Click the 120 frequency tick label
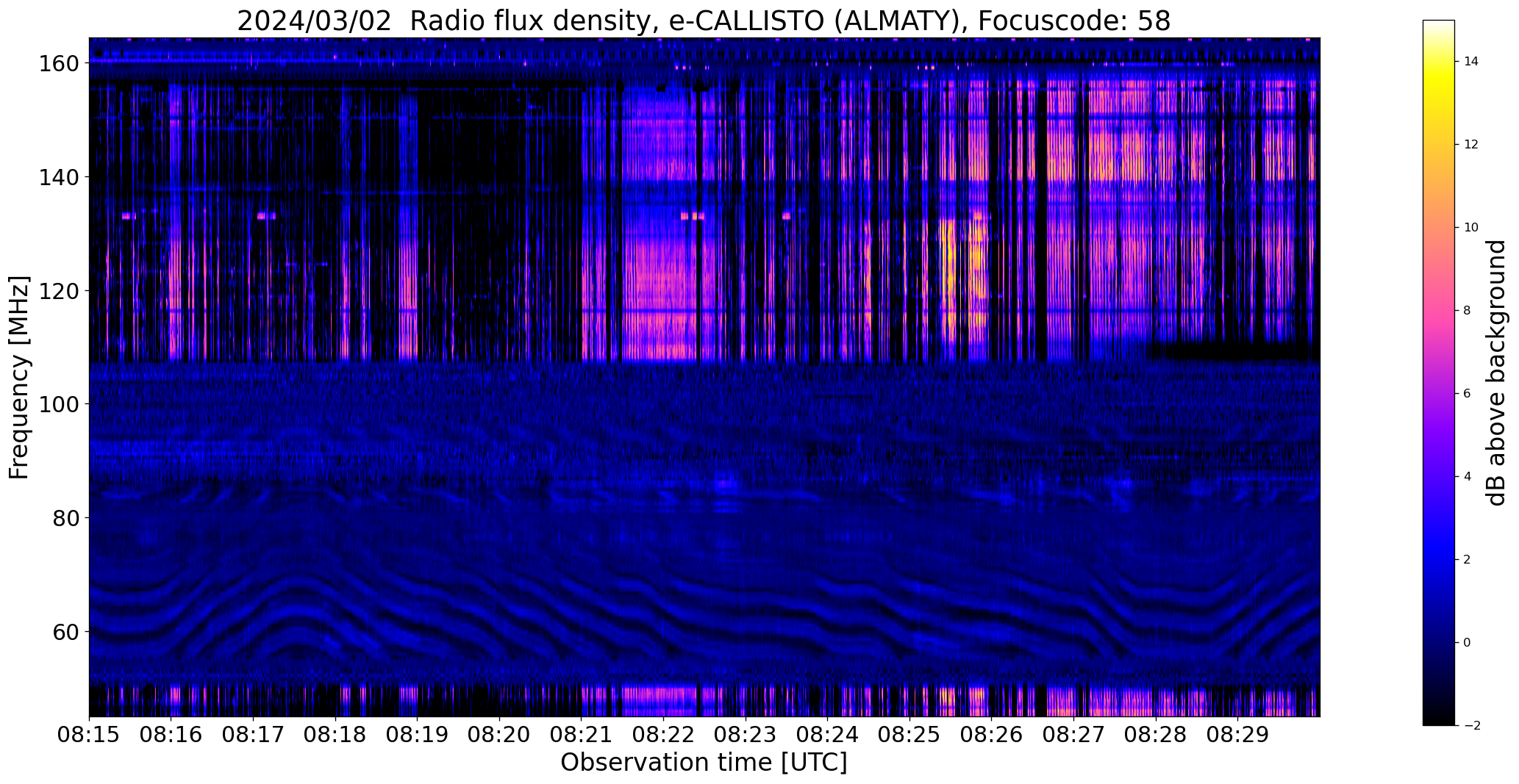The image size is (1519, 784). [59, 291]
